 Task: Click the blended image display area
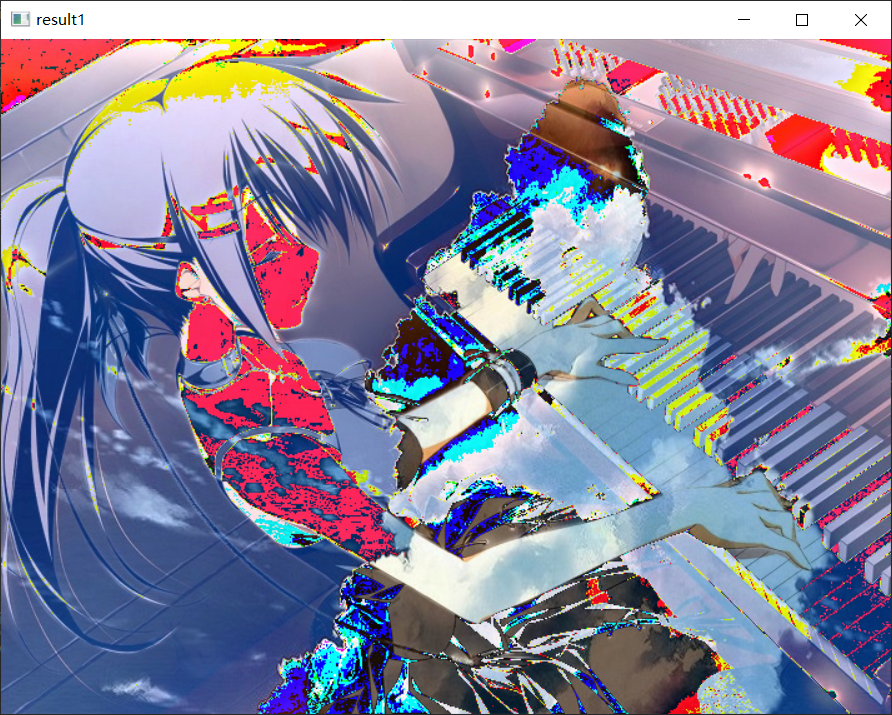[x=446, y=377]
